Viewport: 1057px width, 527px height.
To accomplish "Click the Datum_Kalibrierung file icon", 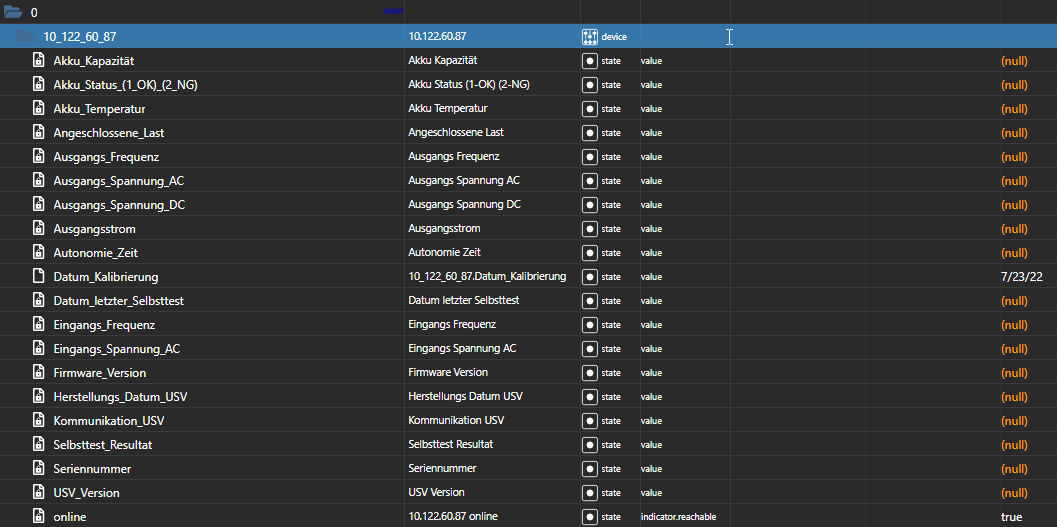I will 39,277.
